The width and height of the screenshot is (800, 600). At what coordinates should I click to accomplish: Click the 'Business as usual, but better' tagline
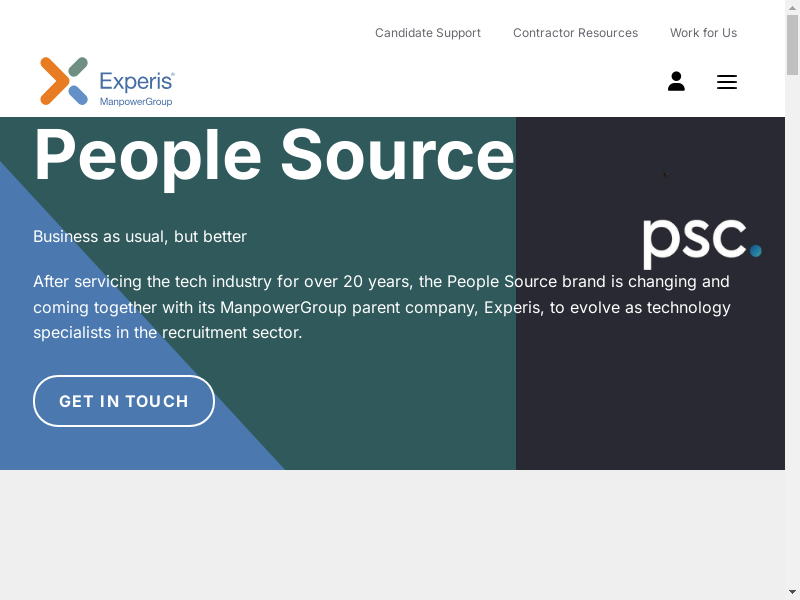point(140,237)
